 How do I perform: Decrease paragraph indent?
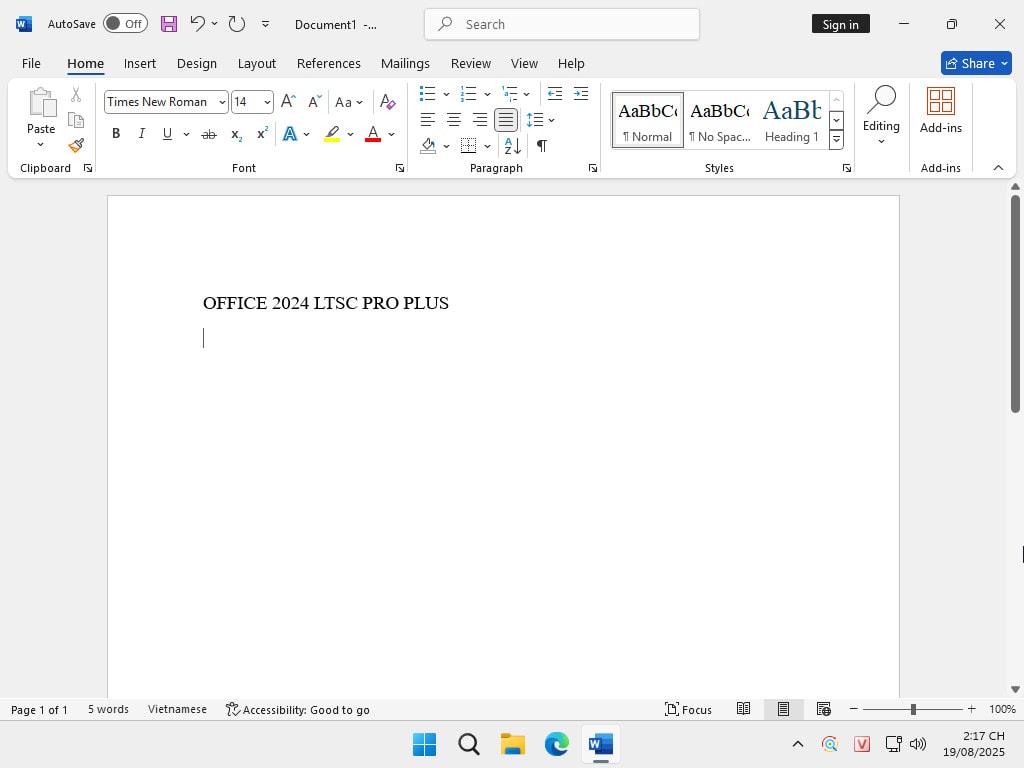[554, 94]
